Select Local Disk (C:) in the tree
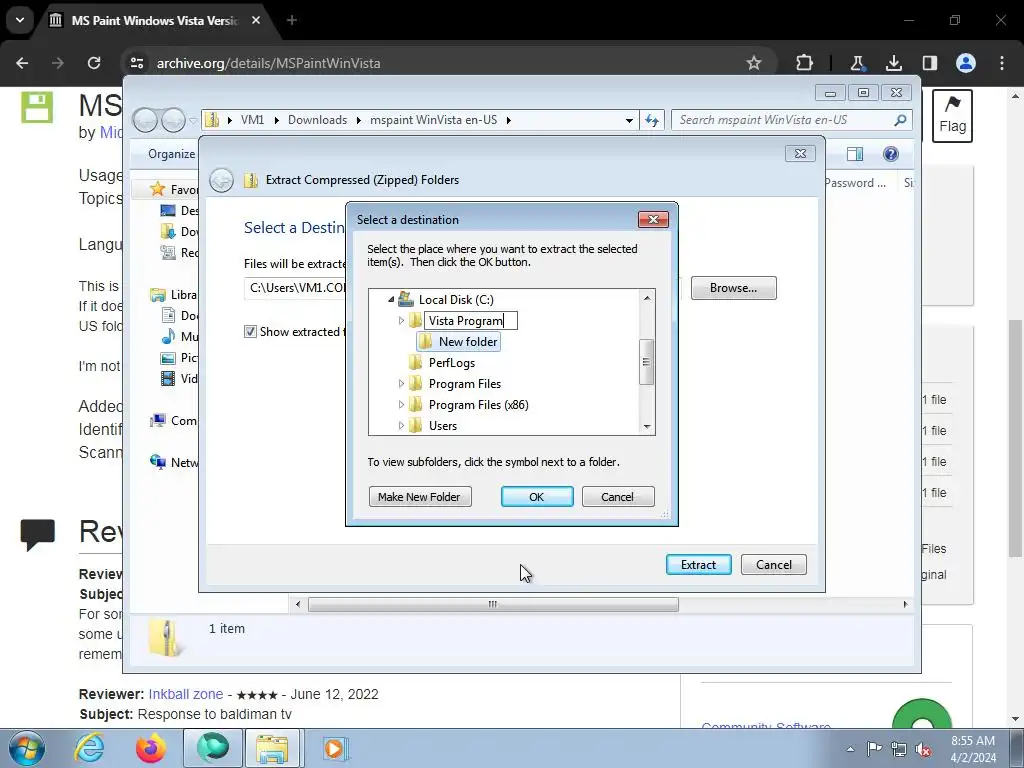1024x768 pixels. (x=456, y=300)
